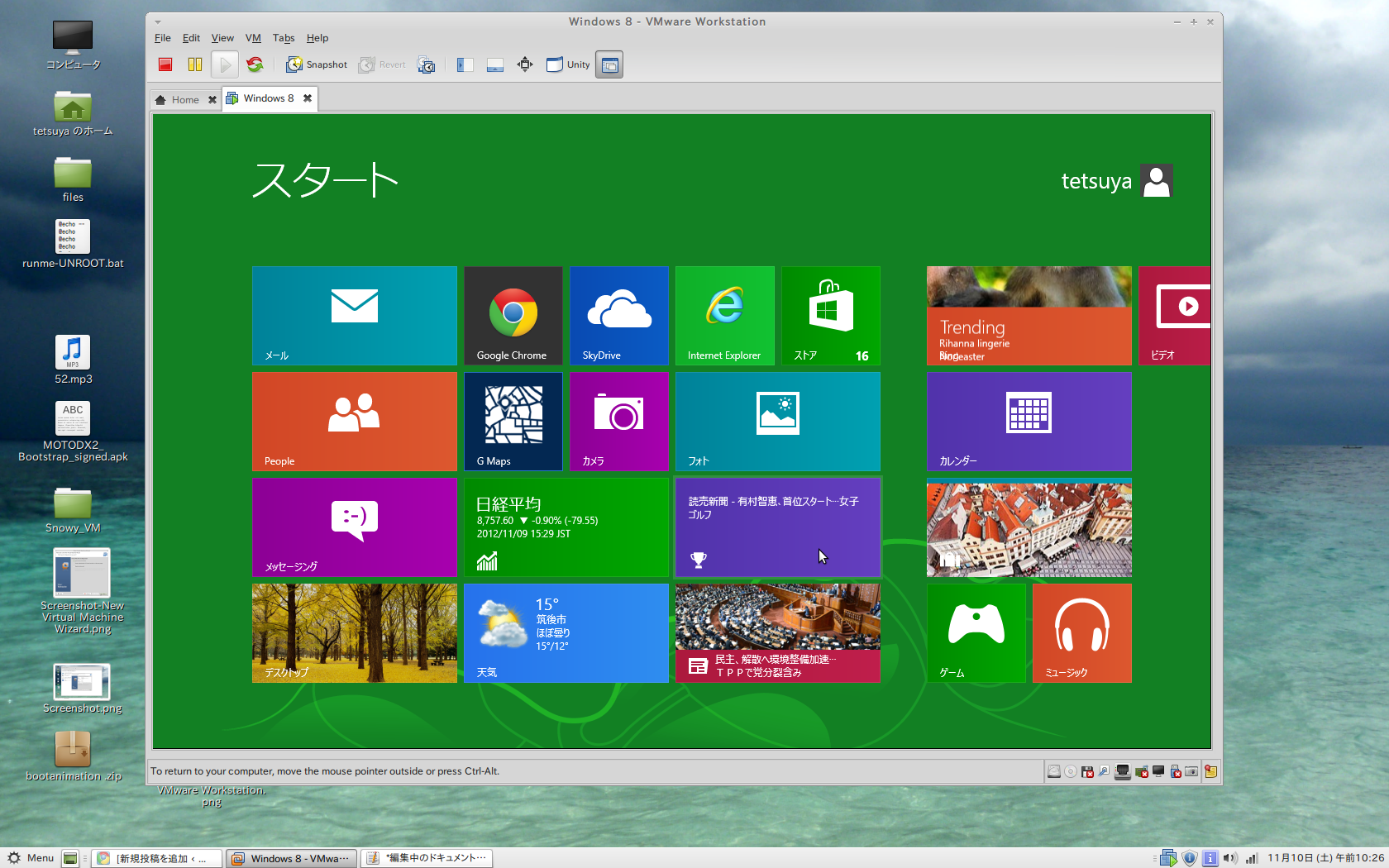Open the 民主、解散へ news tile
Image resolution: width=1389 pixels, height=868 pixels.
[x=778, y=633]
